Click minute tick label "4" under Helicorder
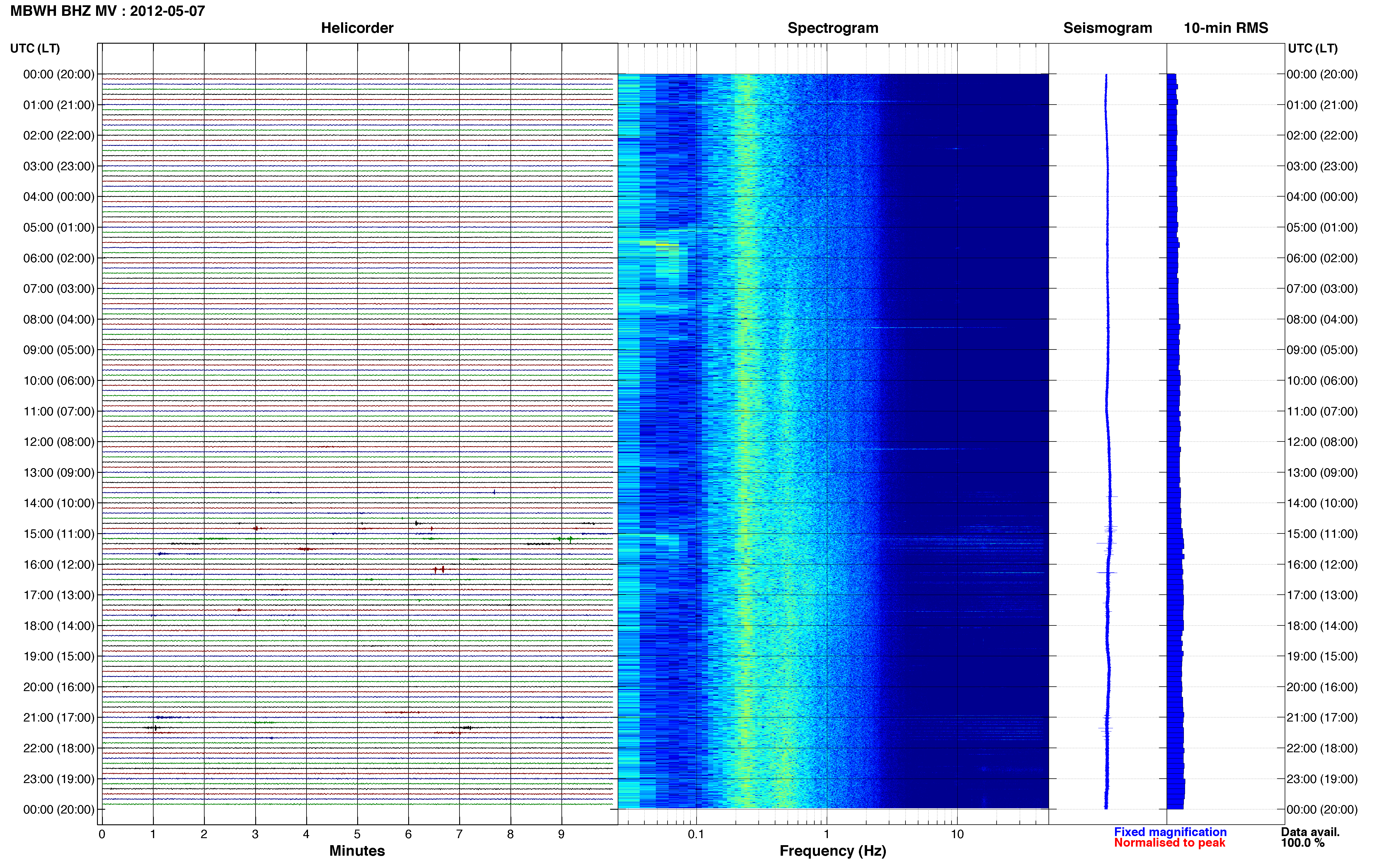This screenshot has width=1389, height=868. coord(306,835)
